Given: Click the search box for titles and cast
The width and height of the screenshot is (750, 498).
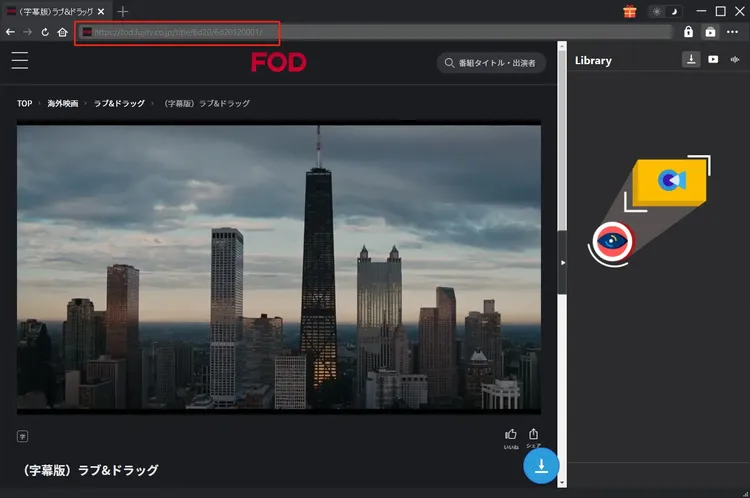Looking at the screenshot, I should tap(490, 63).
